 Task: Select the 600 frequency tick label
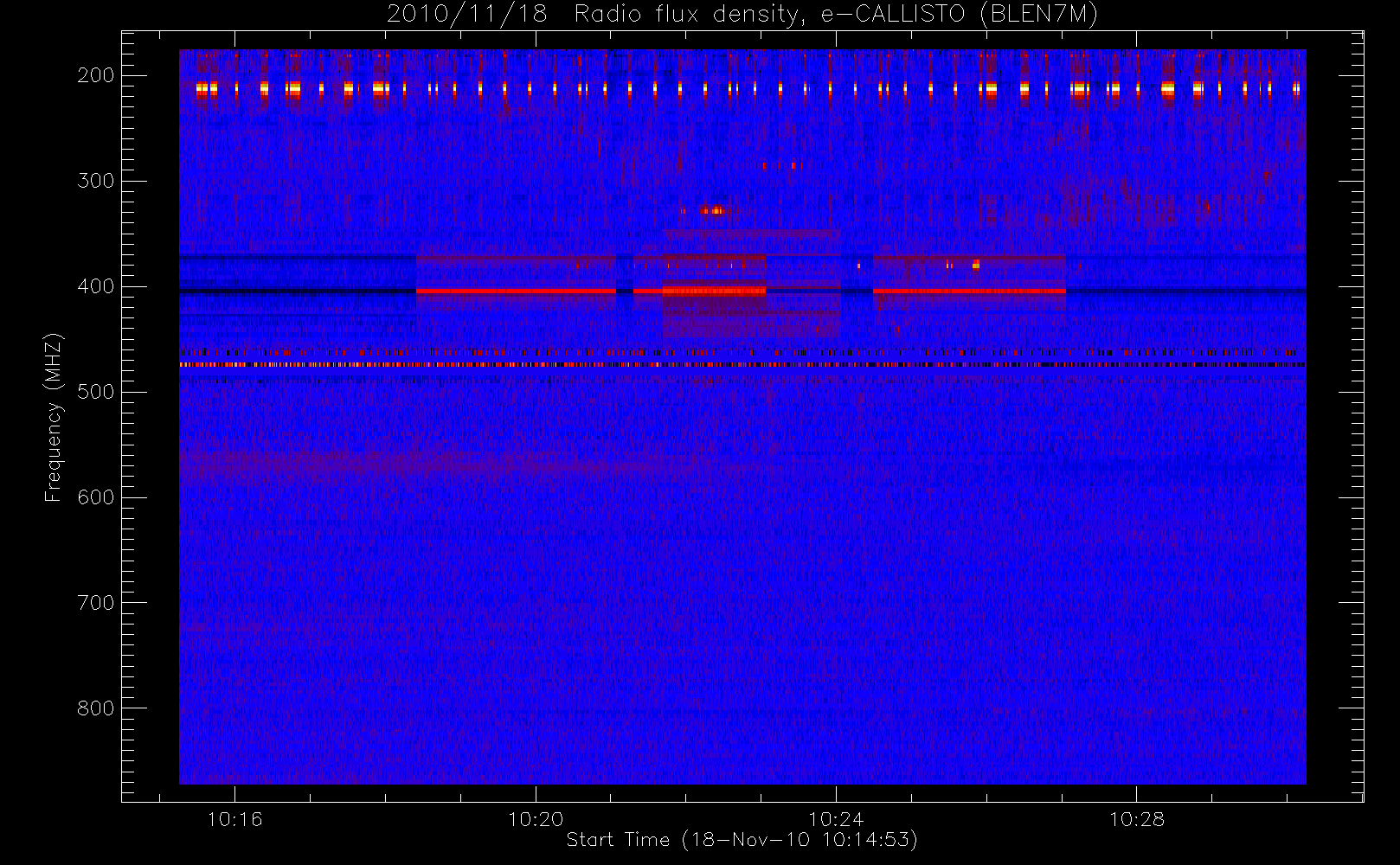(x=96, y=497)
